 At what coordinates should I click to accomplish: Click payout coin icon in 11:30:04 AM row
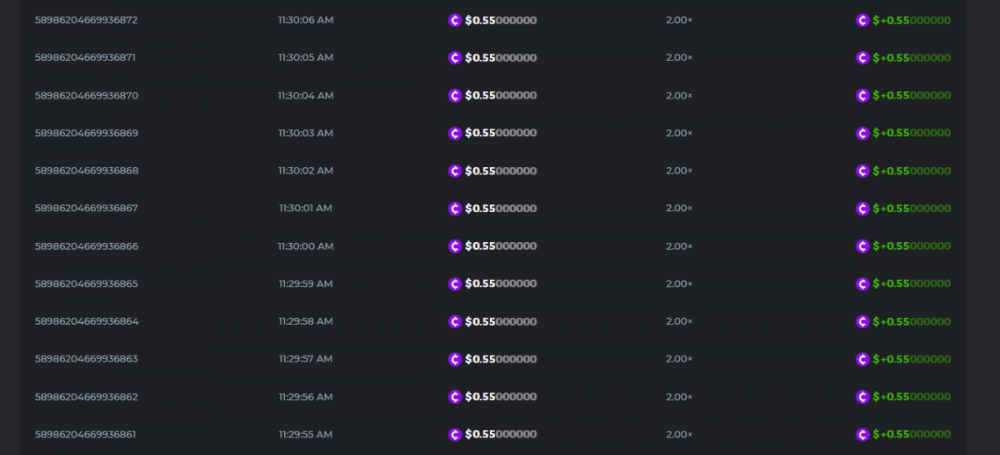point(862,95)
